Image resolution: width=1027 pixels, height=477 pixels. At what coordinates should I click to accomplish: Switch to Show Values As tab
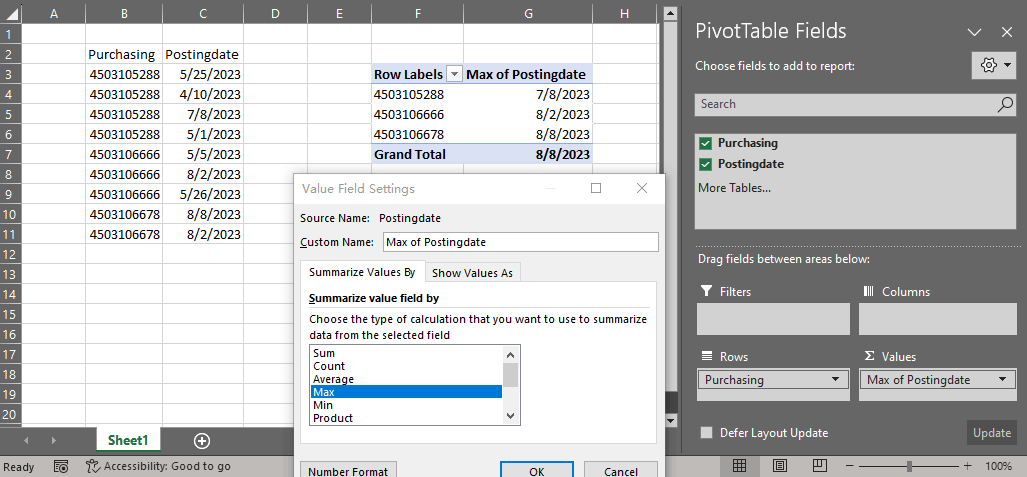[472, 273]
